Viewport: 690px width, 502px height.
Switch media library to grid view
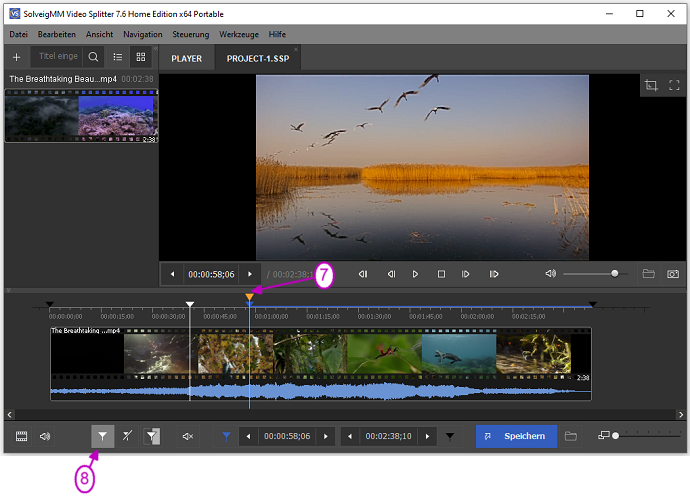coord(141,57)
